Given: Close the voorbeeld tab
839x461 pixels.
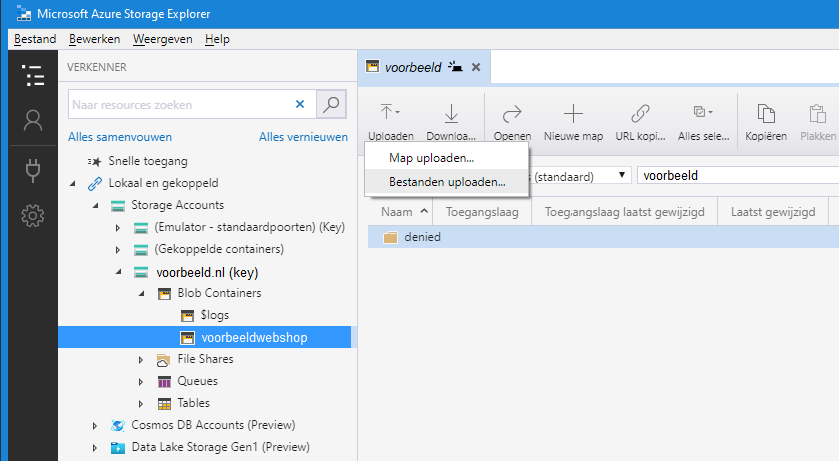Looking at the screenshot, I should click(x=476, y=67).
